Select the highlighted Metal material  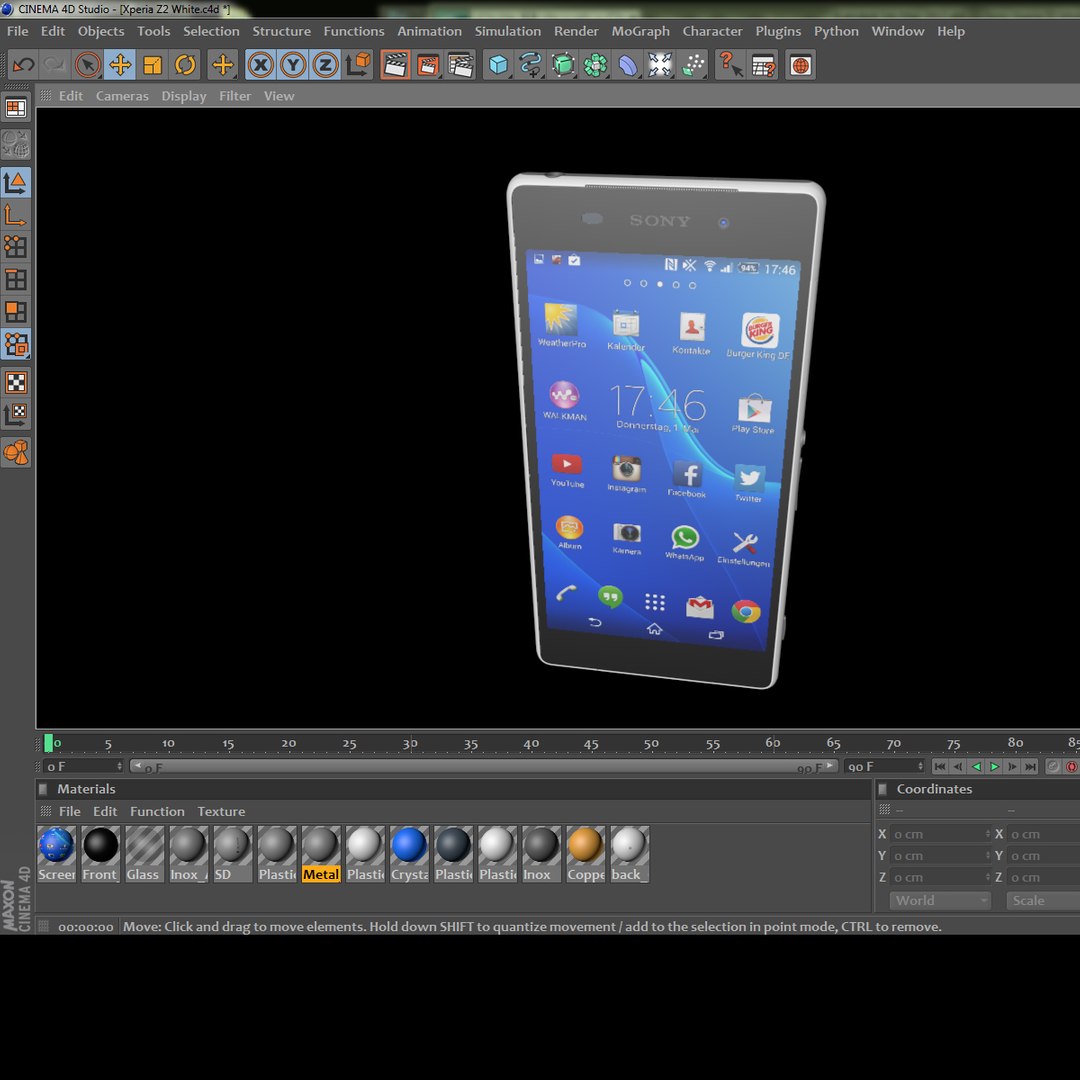point(321,854)
